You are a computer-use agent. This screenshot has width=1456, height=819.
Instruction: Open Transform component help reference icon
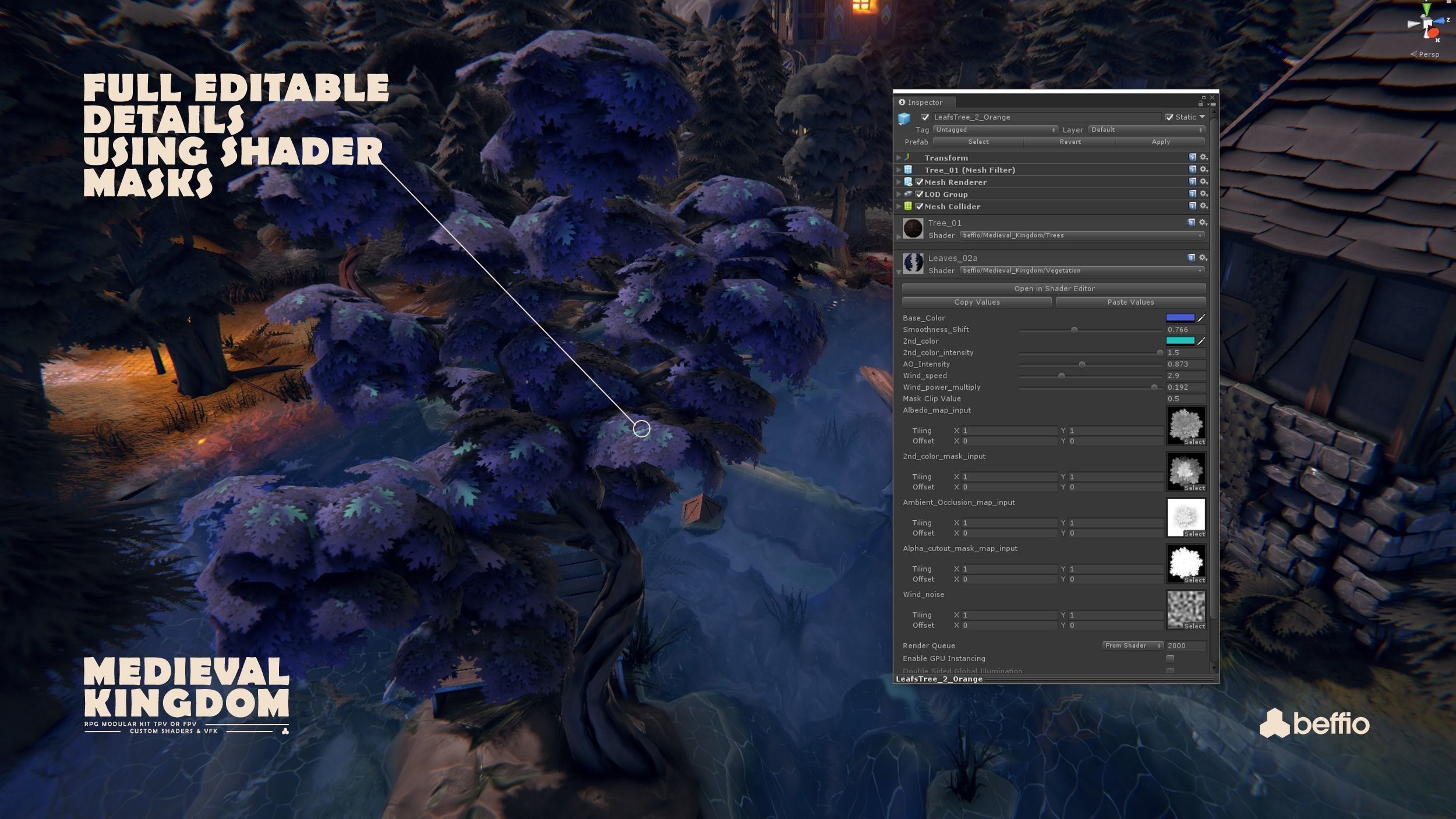(1192, 157)
